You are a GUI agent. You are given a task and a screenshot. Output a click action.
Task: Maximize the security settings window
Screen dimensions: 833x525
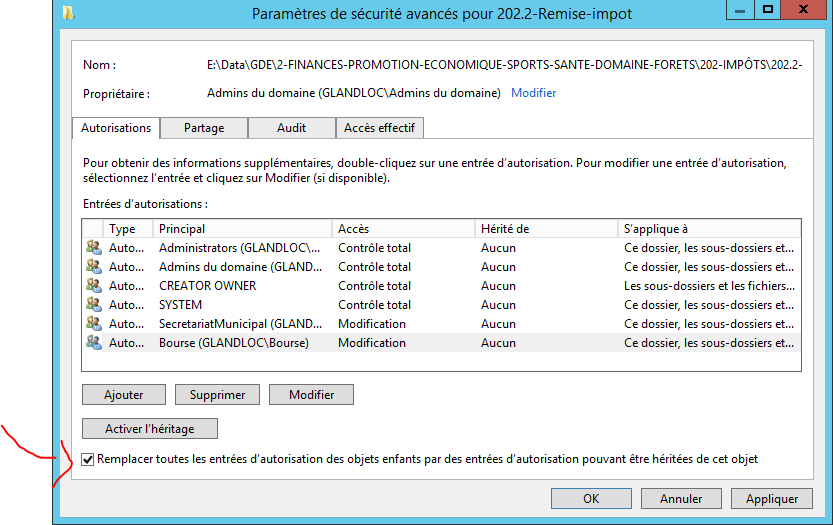tap(768, 10)
